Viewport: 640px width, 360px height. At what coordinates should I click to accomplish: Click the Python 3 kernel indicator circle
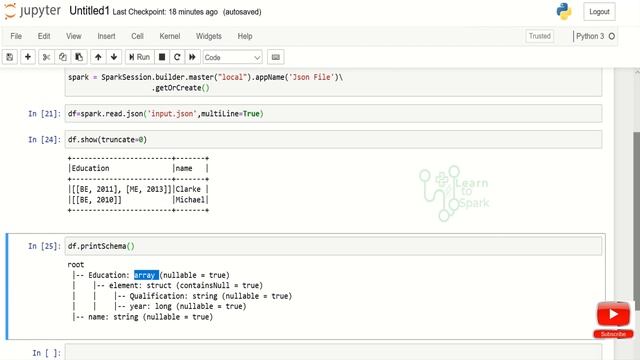(x=611, y=36)
